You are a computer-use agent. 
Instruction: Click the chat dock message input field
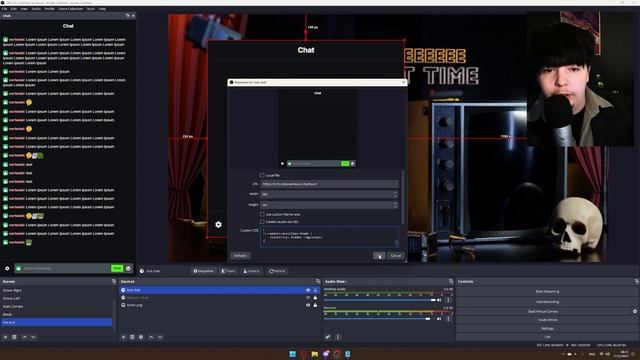(x=66, y=268)
